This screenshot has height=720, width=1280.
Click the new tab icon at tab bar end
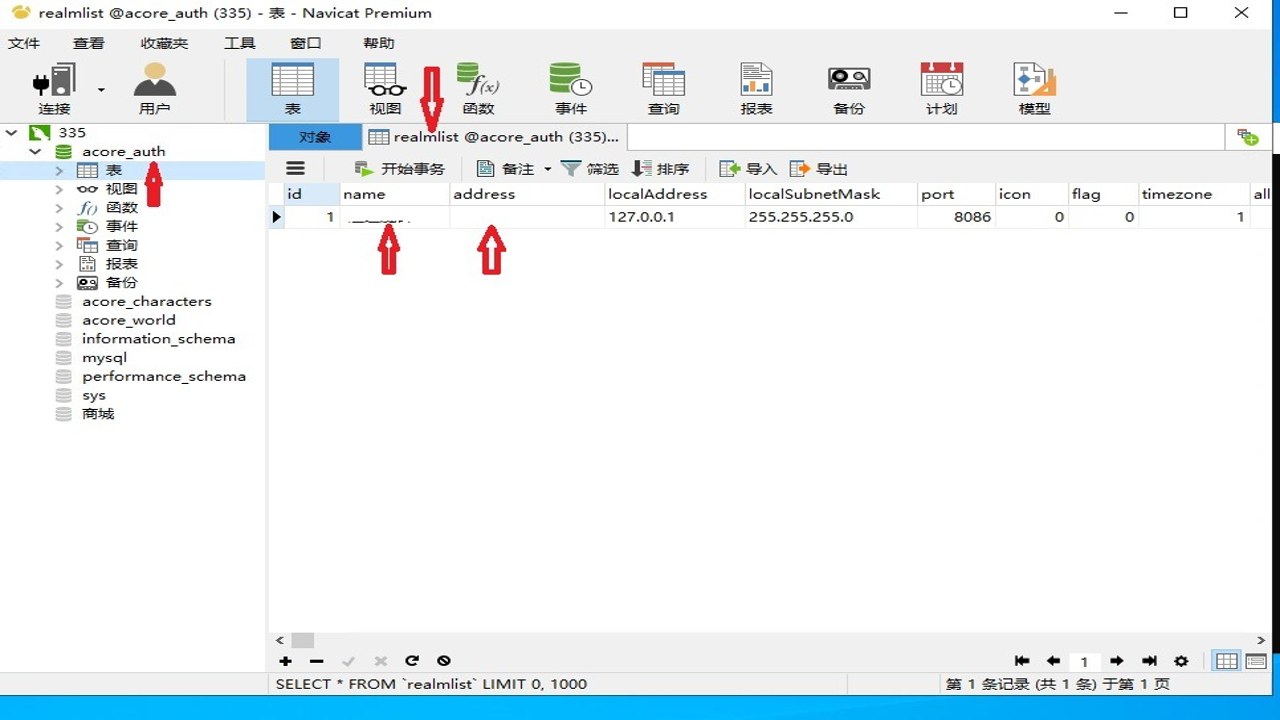tap(1247, 137)
